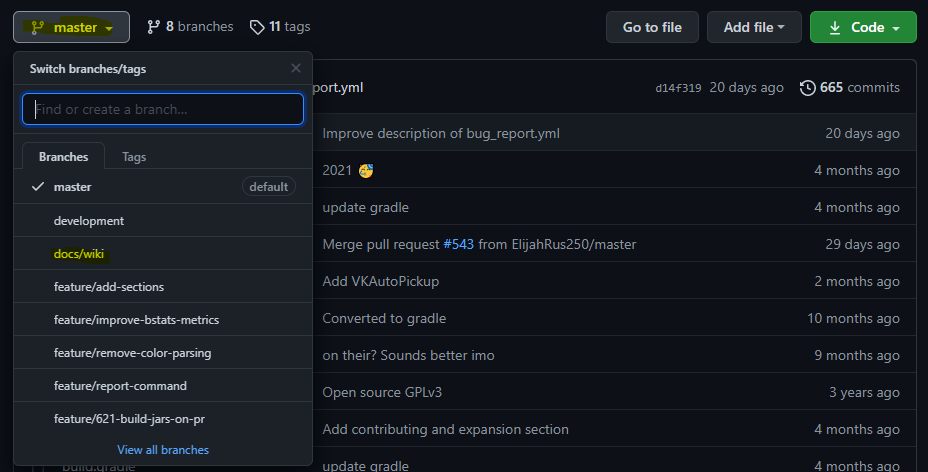This screenshot has height=472, width=928.
Task: Expand the Add file dropdown
Action: point(754,27)
